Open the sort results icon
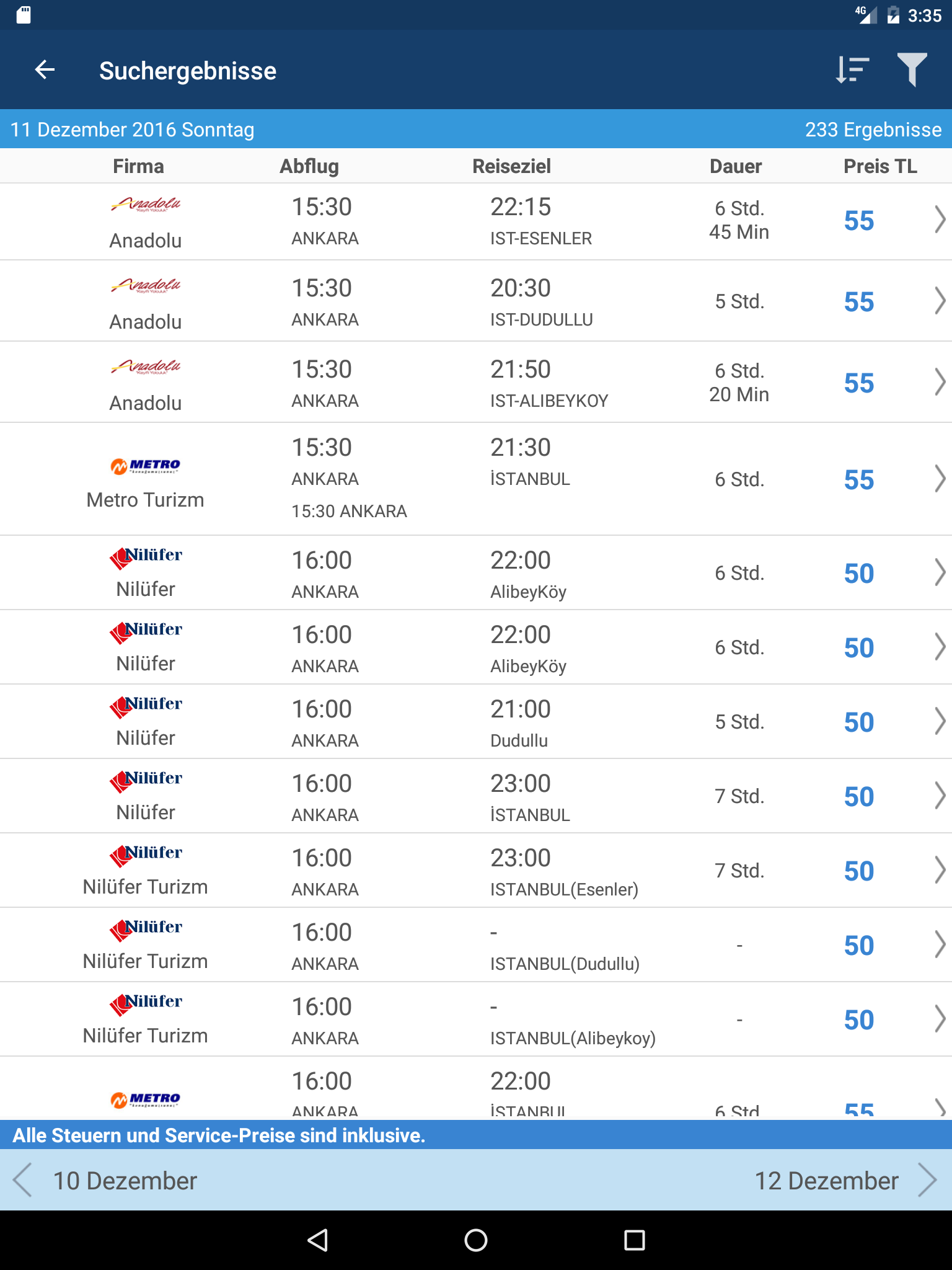952x1270 pixels. (852, 70)
